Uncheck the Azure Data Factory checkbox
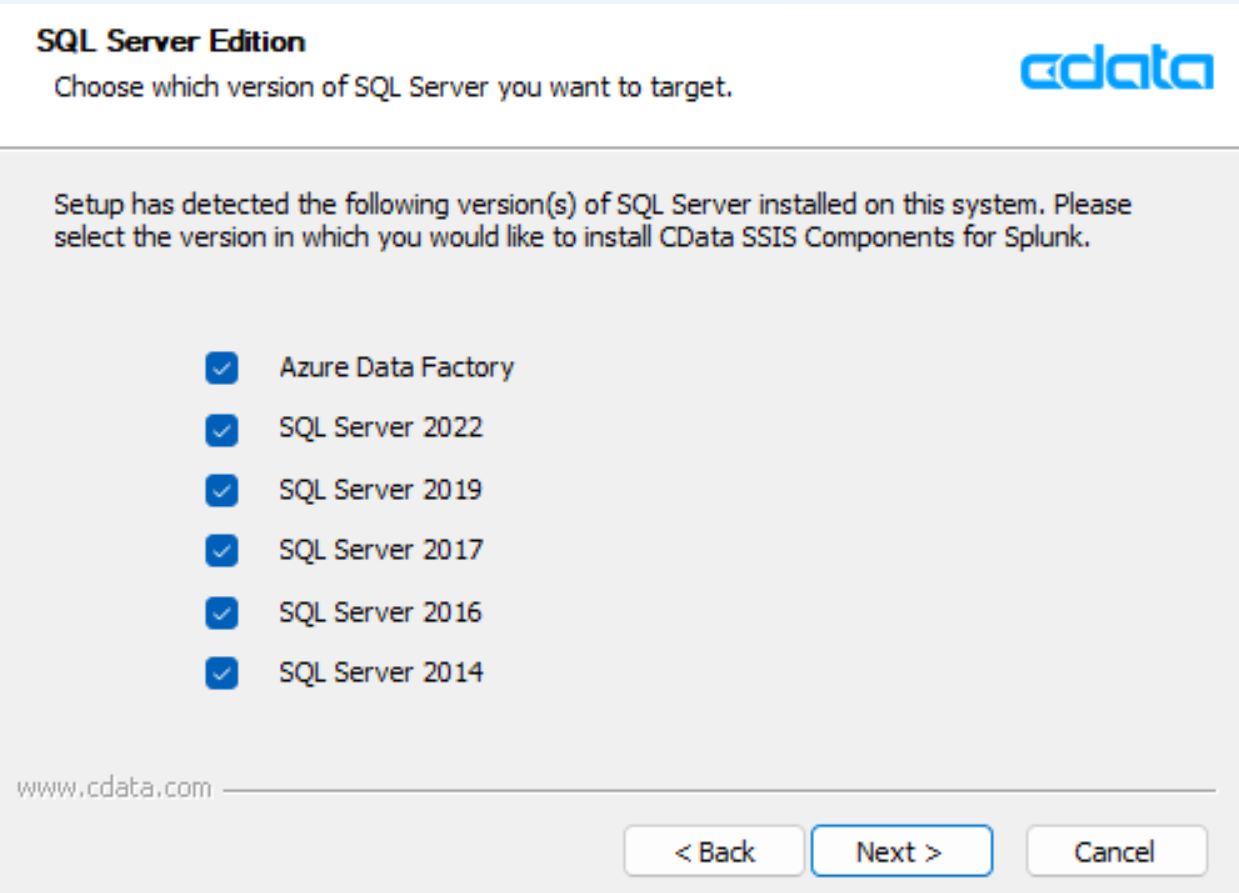The width and height of the screenshot is (1239, 893). coord(222,369)
